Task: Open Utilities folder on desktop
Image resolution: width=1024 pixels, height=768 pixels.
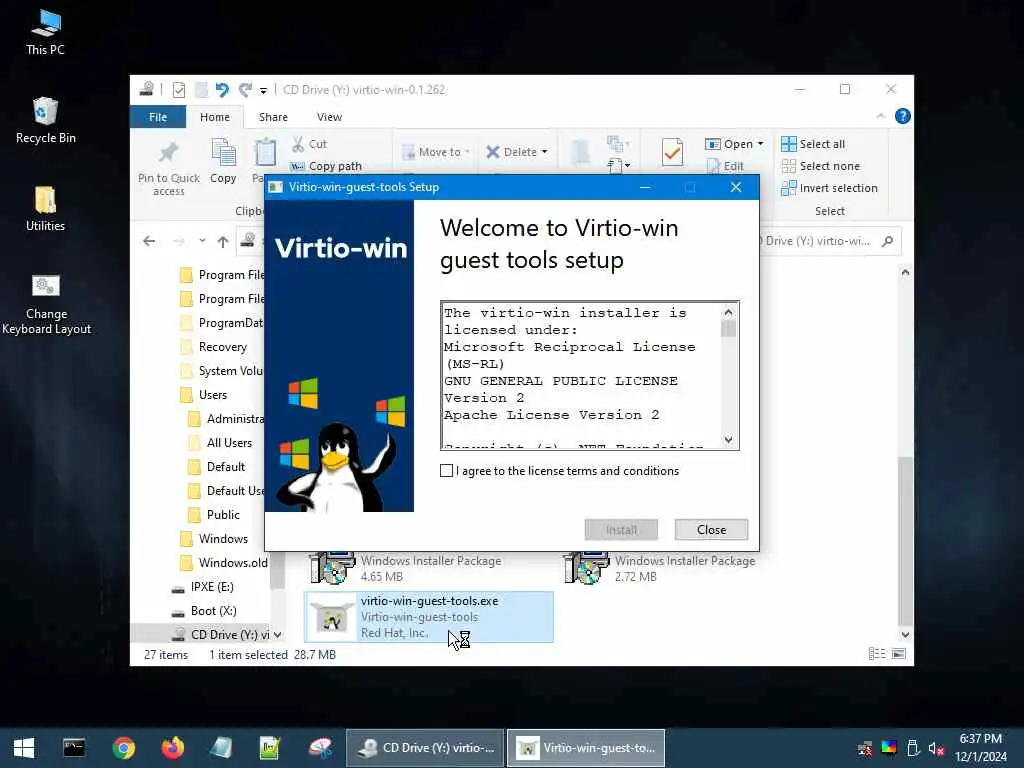Action: pyautogui.click(x=45, y=209)
